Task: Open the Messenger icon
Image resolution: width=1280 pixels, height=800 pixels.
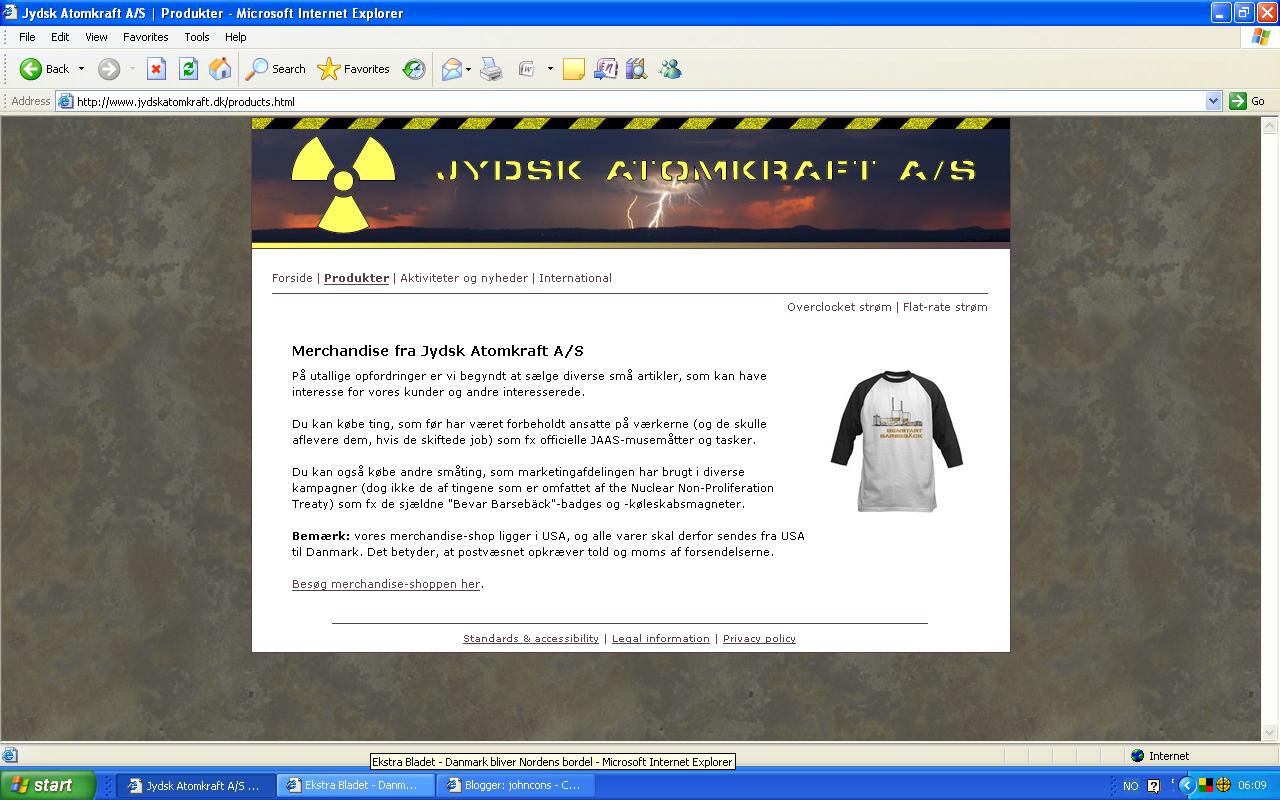Action: tap(670, 69)
